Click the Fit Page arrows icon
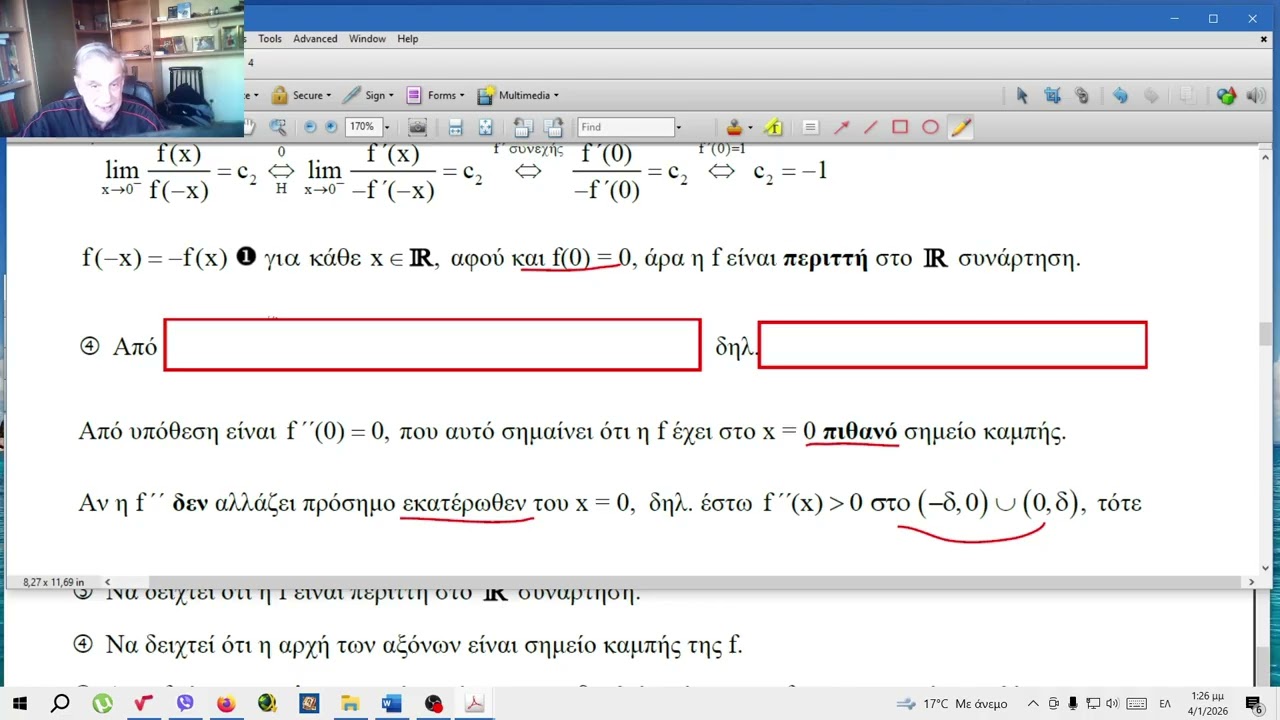Image resolution: width=1280 pixels, height=720 pixels. [x=486, y=127]
